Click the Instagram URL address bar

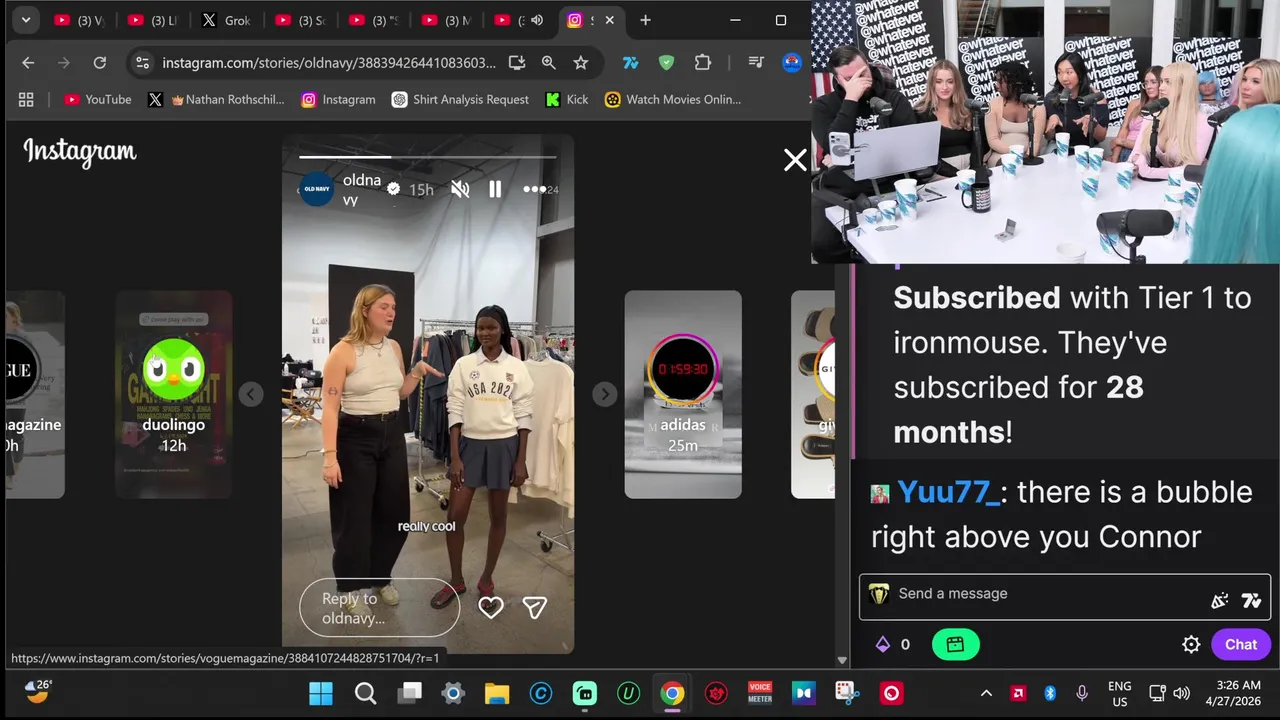(329, 62)
